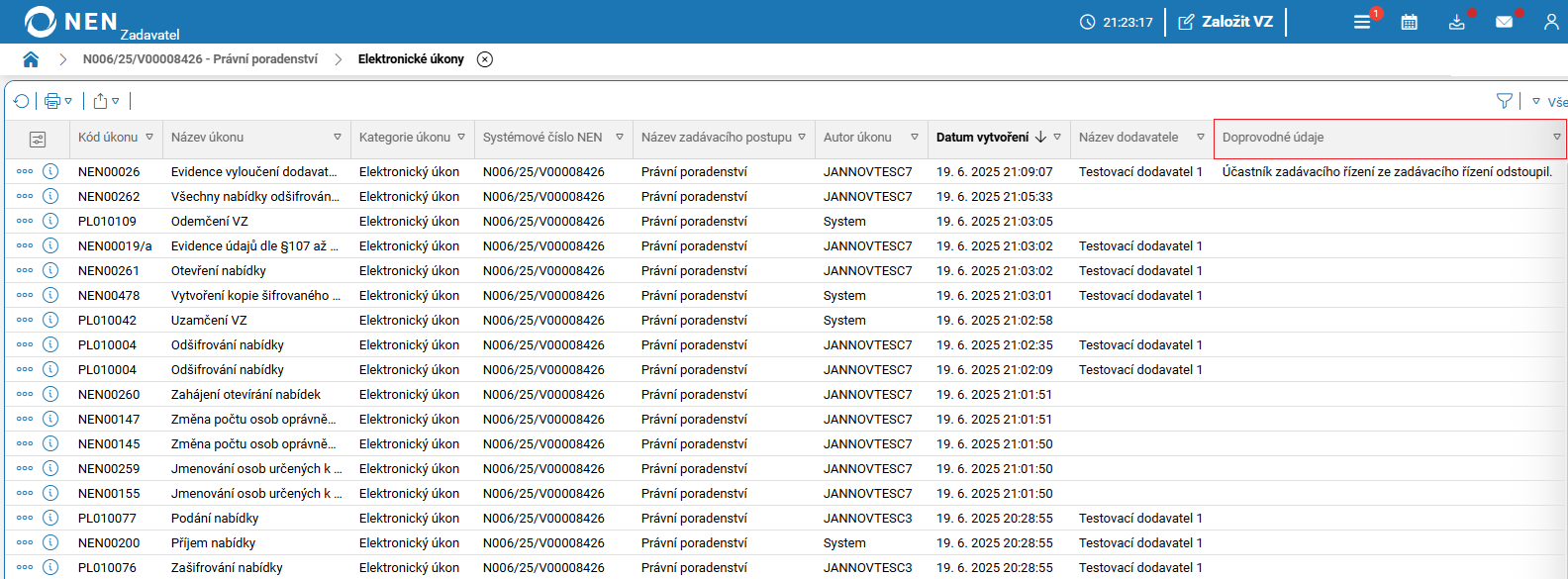Image resolution: width=1568 pixels, height=579 pixels.
Task: Show info for NEN00147 row
Action: 50,419
